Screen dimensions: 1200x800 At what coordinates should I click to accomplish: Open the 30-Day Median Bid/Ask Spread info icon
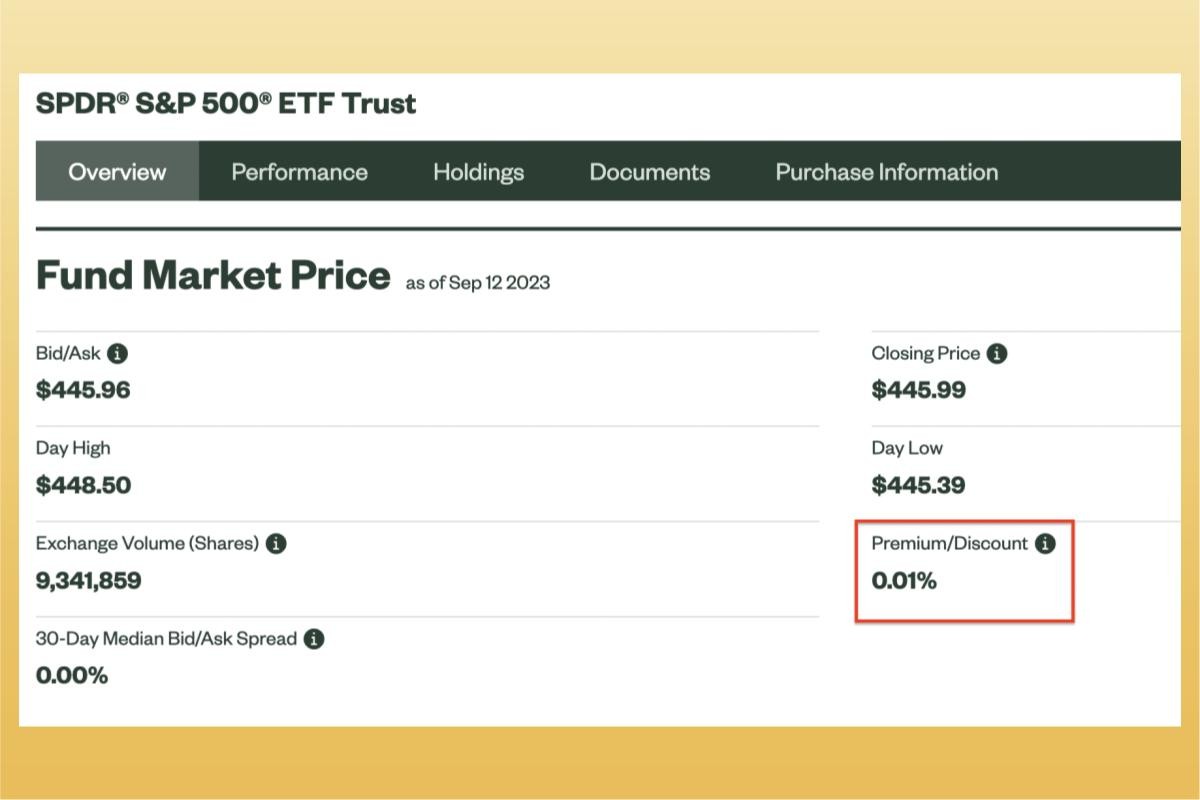(x=312, y=638)
